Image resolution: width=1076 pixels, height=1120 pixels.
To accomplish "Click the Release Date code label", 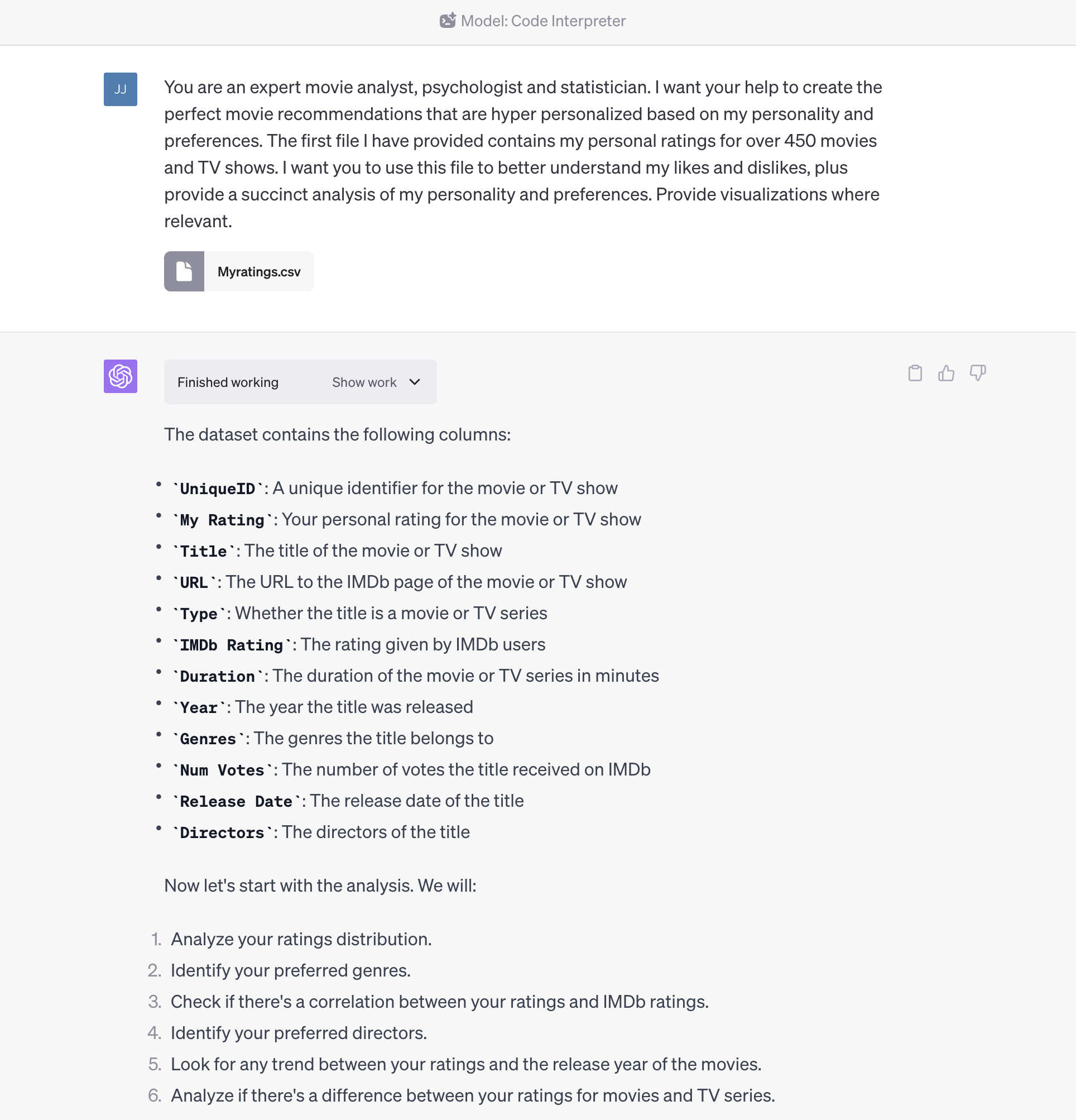I will coord(236,801).
